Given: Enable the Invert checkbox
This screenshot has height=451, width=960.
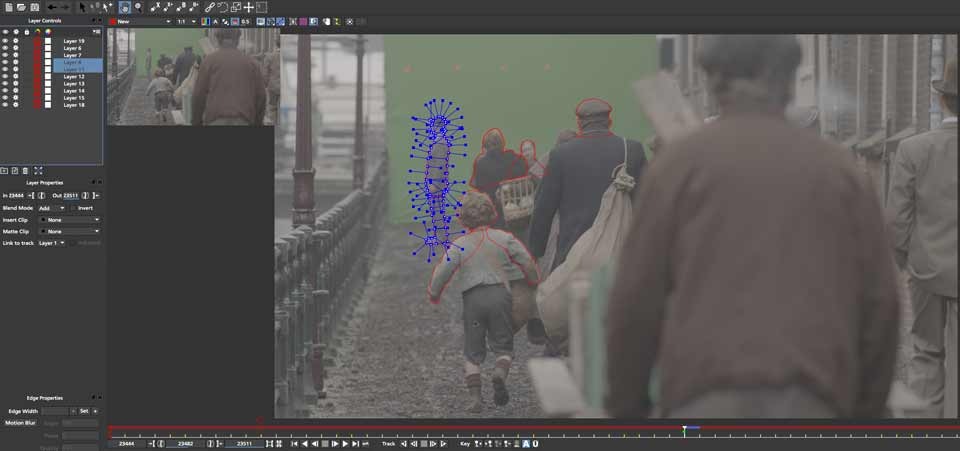Looking at the screenshot, I should click(x=73, y=208).
